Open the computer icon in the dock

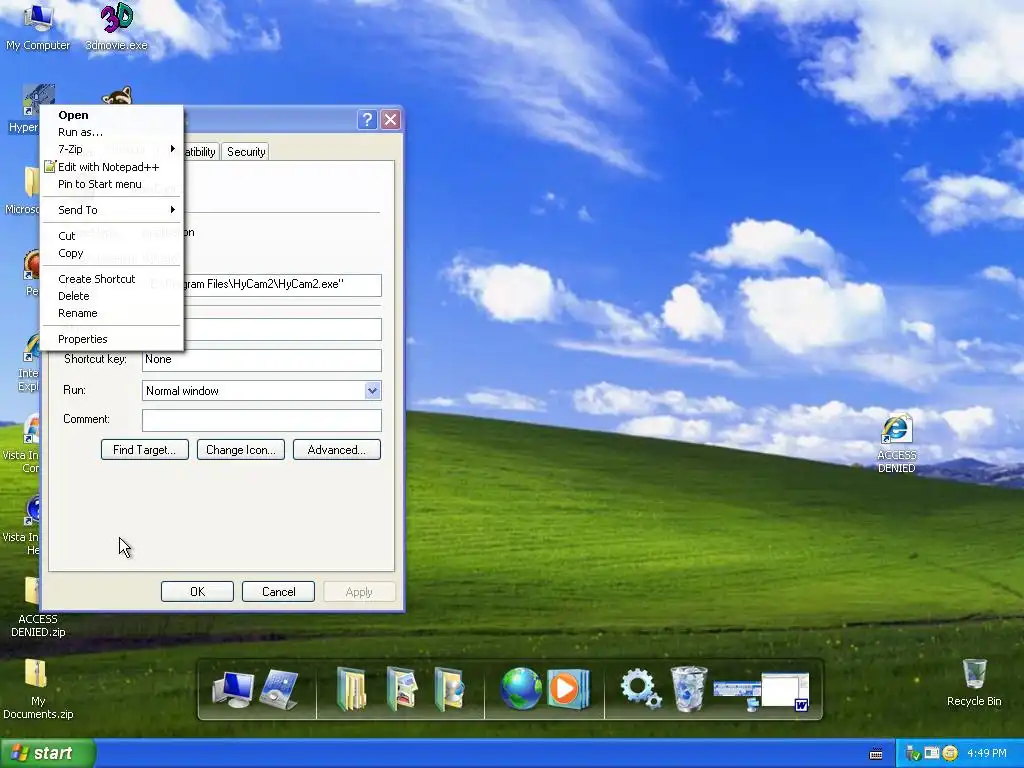coord(233,689)
